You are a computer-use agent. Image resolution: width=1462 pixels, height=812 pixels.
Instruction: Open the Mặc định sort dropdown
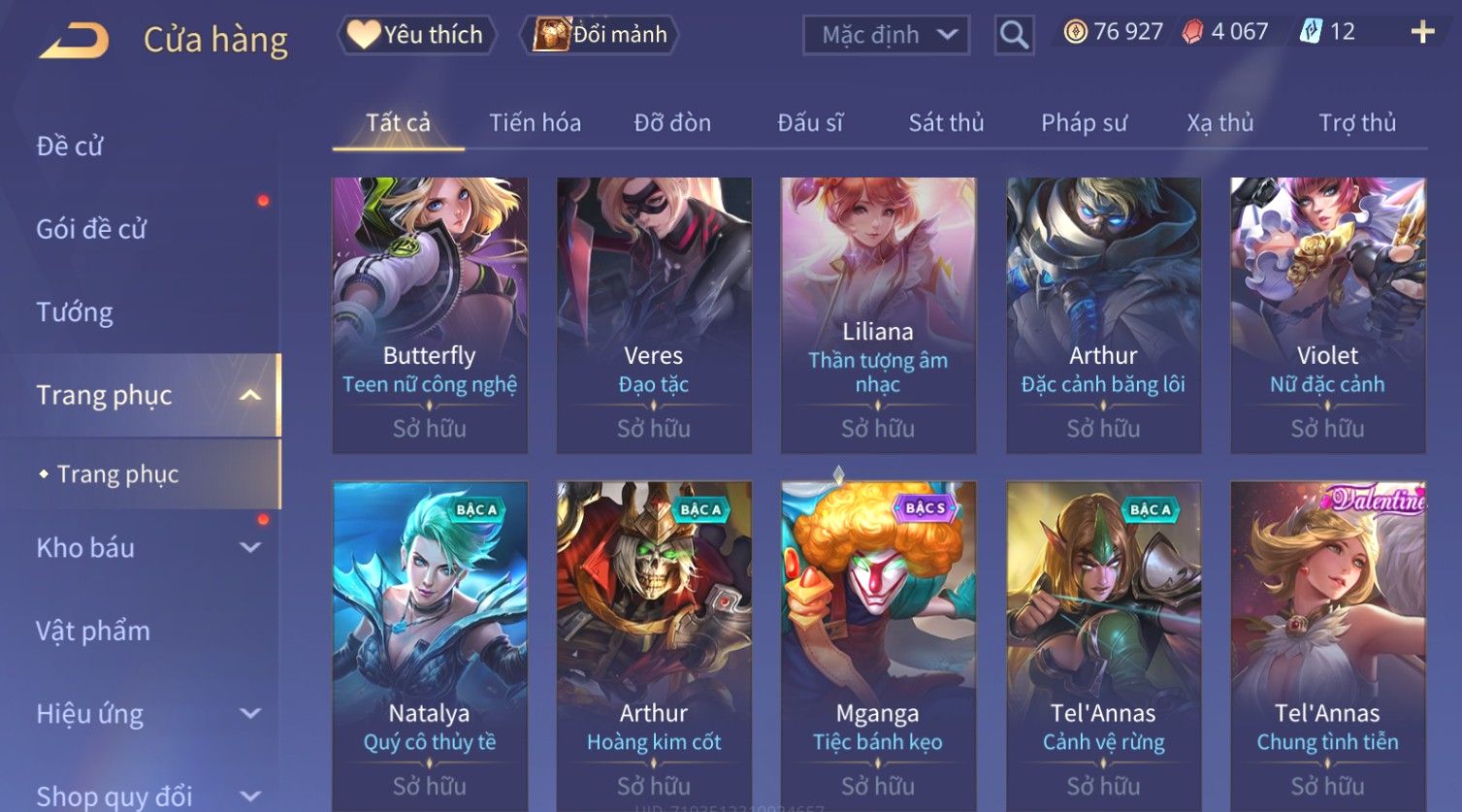click(x=887, y=35)
